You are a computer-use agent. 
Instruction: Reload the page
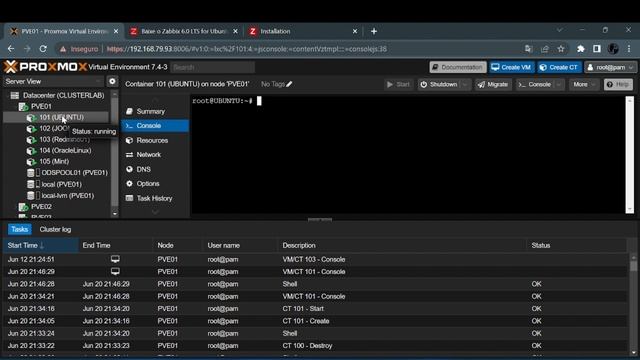[43, 49]
